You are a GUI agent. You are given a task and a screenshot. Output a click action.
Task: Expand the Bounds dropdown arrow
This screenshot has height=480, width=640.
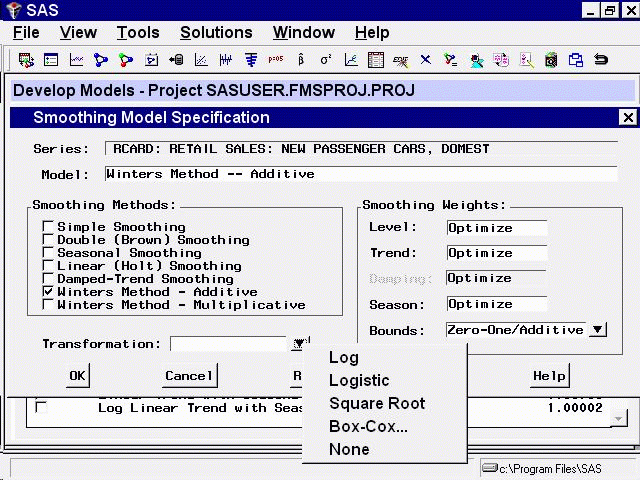tap(598, 329)
